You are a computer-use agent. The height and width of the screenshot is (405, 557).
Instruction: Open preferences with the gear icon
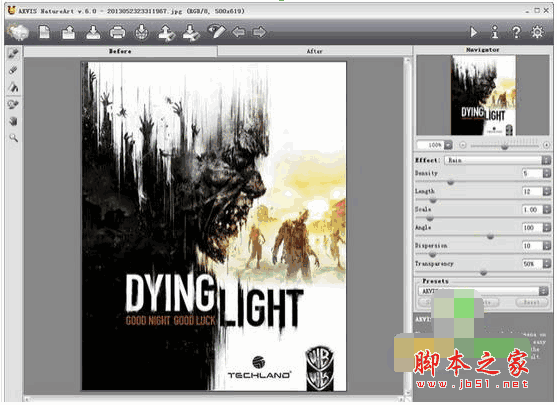[x=537, y=32]
